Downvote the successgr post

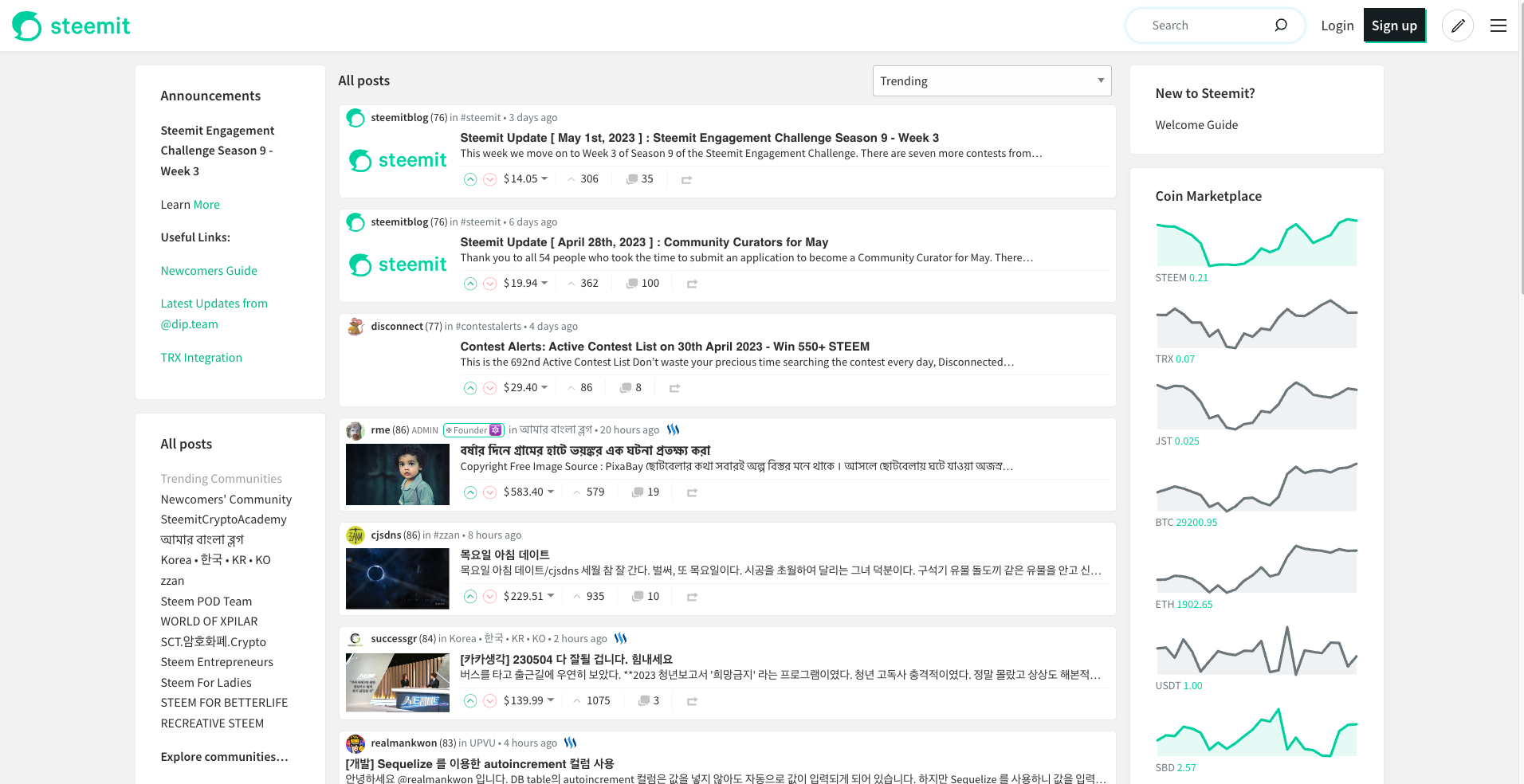coord(490,701)
